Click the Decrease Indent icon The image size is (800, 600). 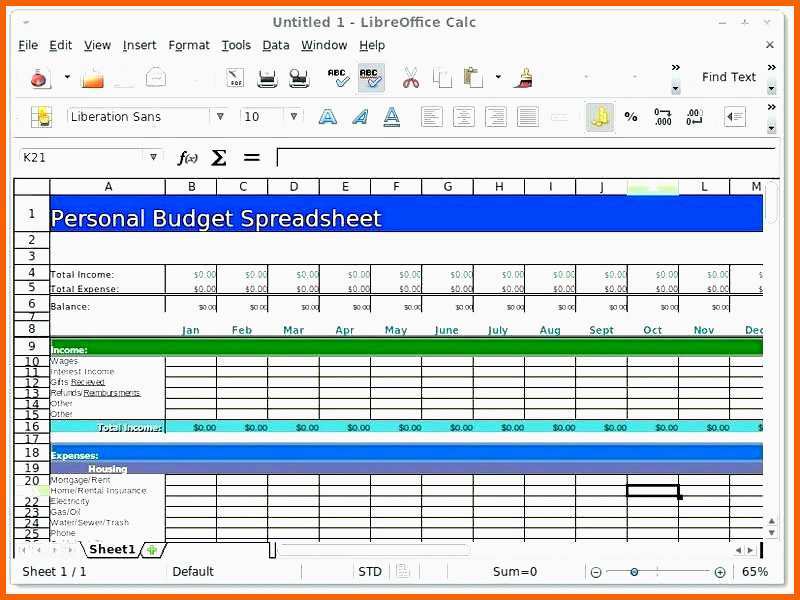click(735, 117)
